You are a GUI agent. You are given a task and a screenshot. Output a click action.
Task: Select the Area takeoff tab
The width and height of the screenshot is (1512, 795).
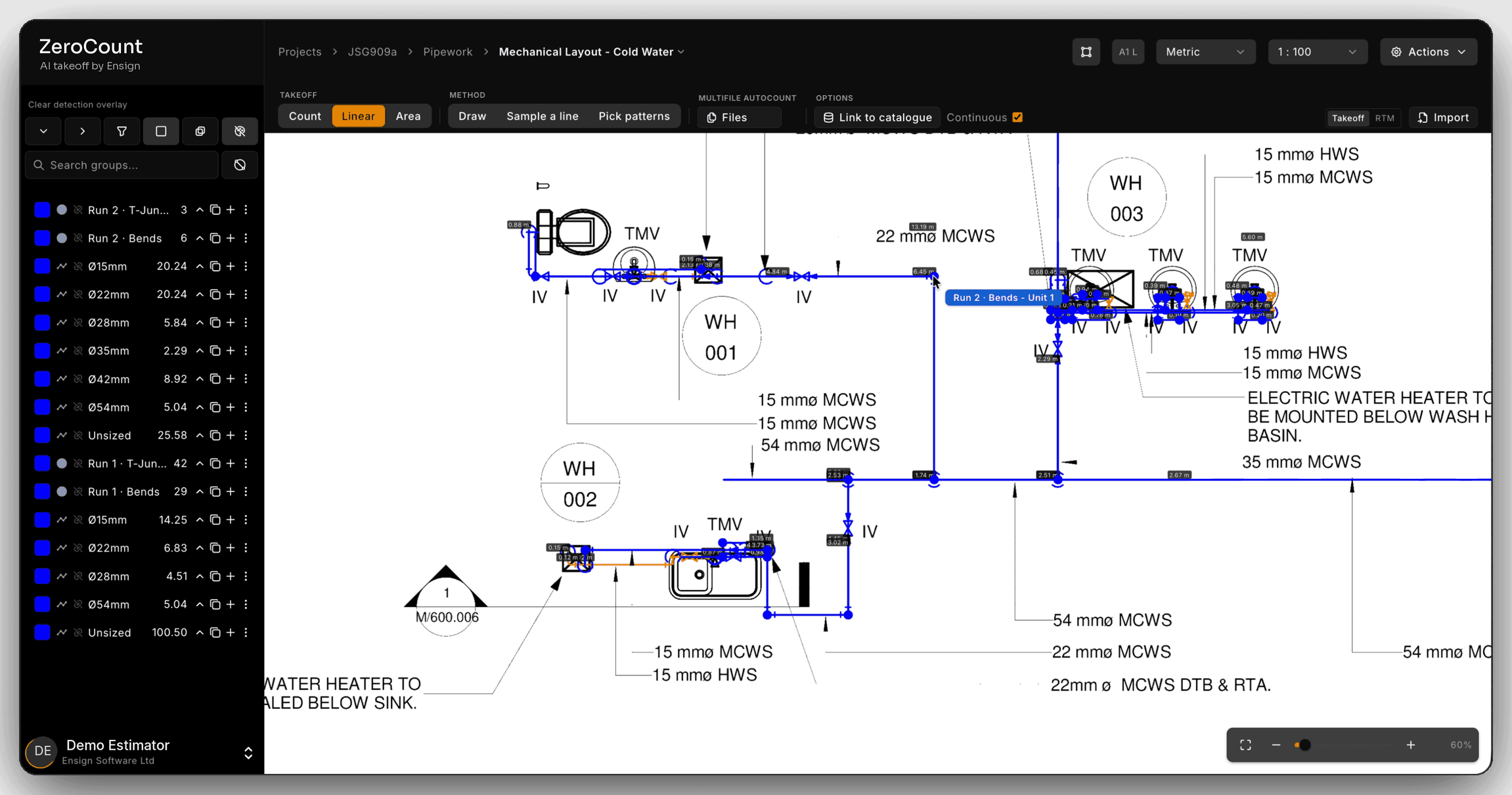[408, 116]
